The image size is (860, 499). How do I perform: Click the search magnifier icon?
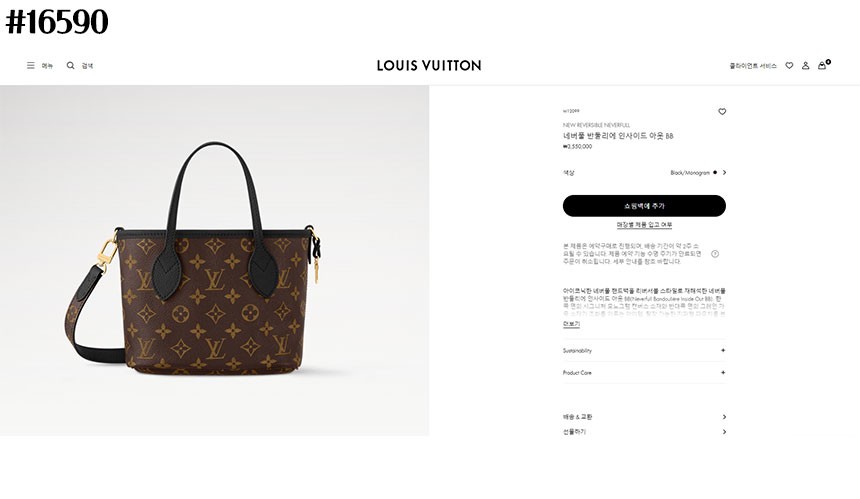pos(70,65)
